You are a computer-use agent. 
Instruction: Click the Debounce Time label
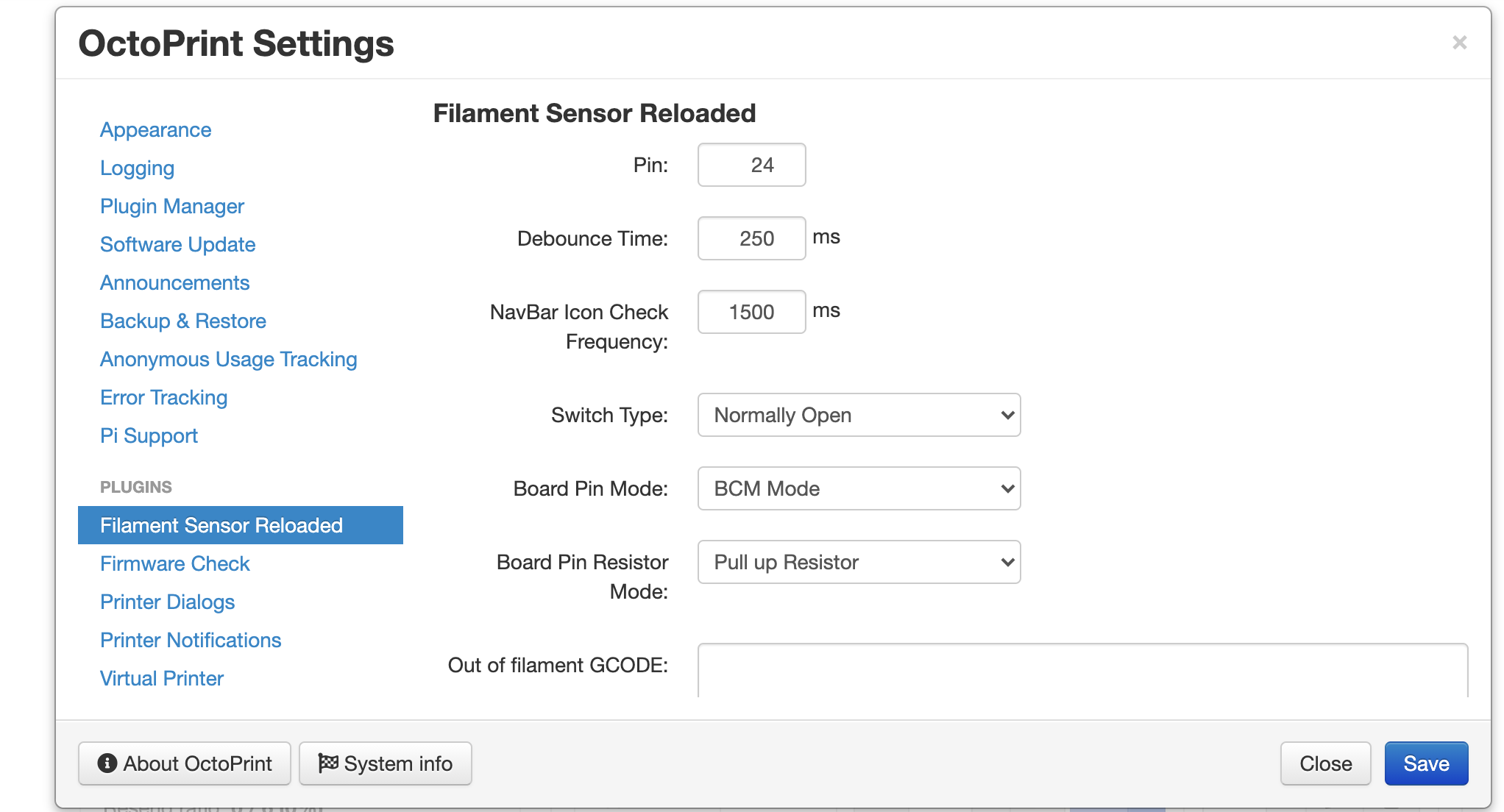593,238
